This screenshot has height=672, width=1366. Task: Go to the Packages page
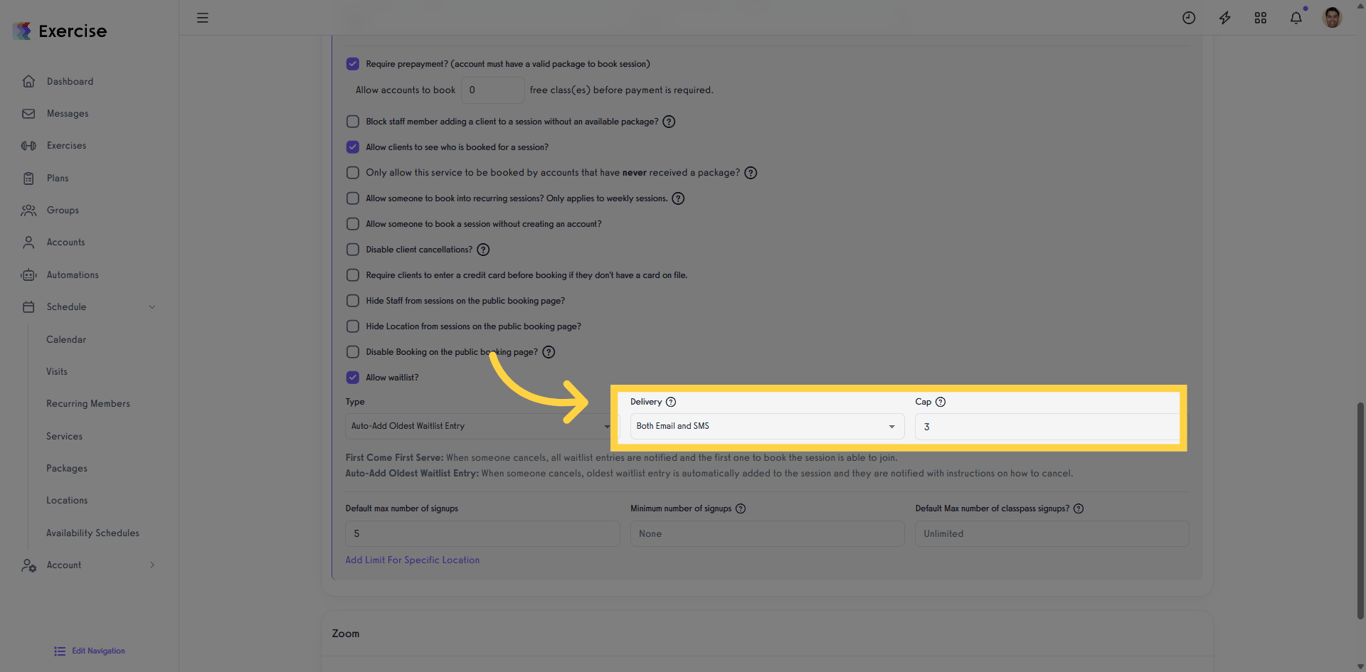[x=65, y=468]
